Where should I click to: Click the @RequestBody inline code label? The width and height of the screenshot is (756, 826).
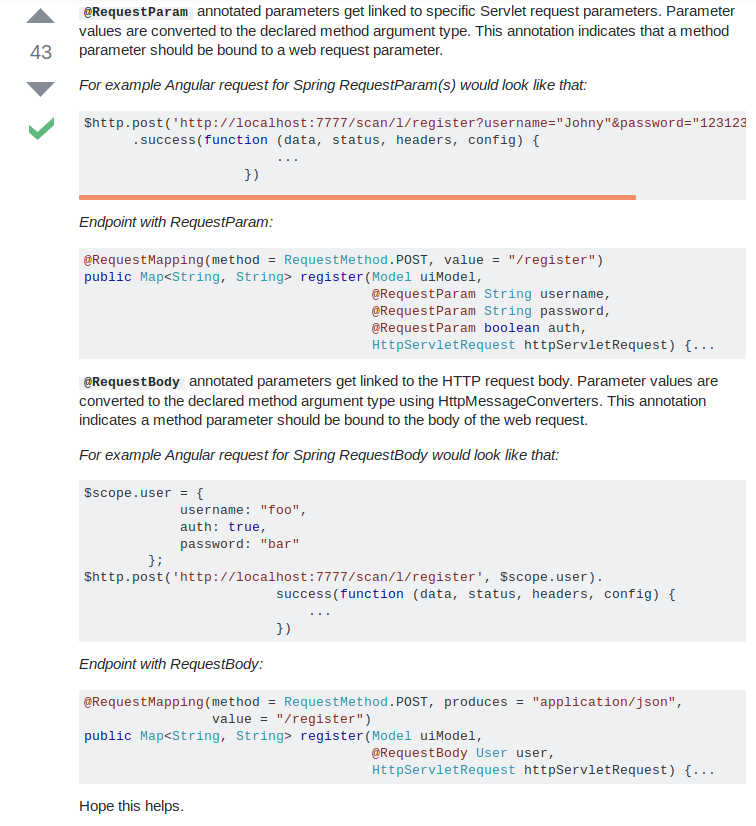tap(132, 382)
